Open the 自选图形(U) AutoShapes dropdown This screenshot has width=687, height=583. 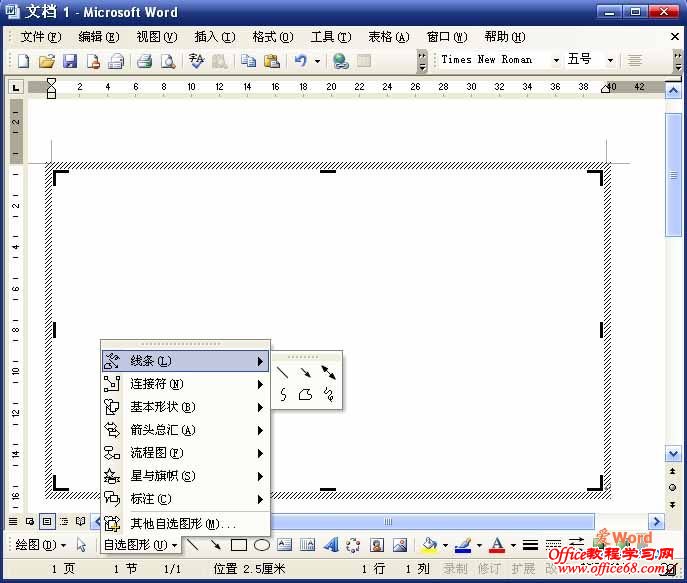point(140,545)
